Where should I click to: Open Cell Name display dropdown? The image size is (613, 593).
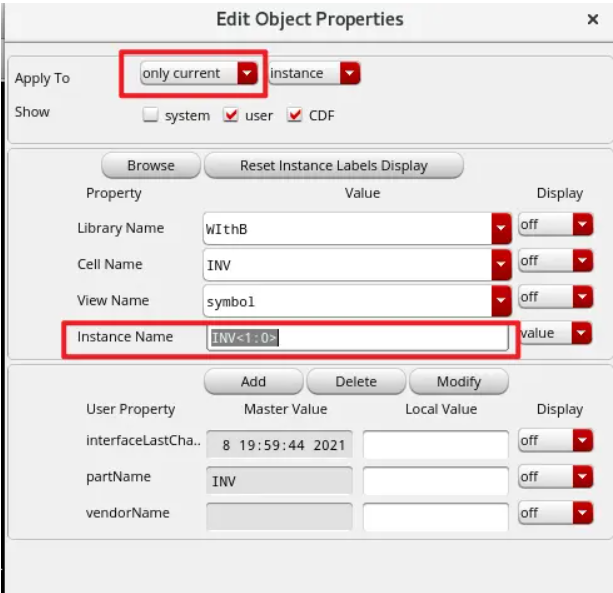(x=556, y=261)
